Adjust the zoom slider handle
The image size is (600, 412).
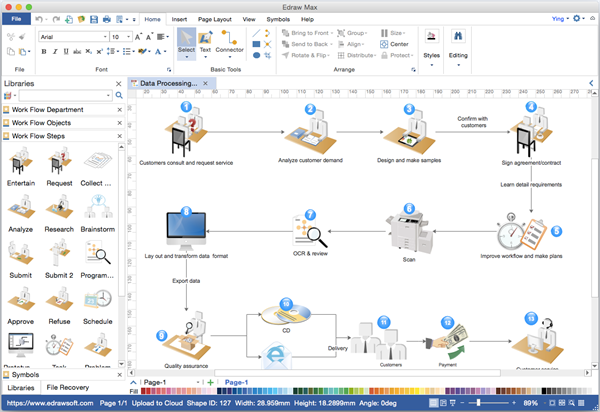tap(478, 403)
